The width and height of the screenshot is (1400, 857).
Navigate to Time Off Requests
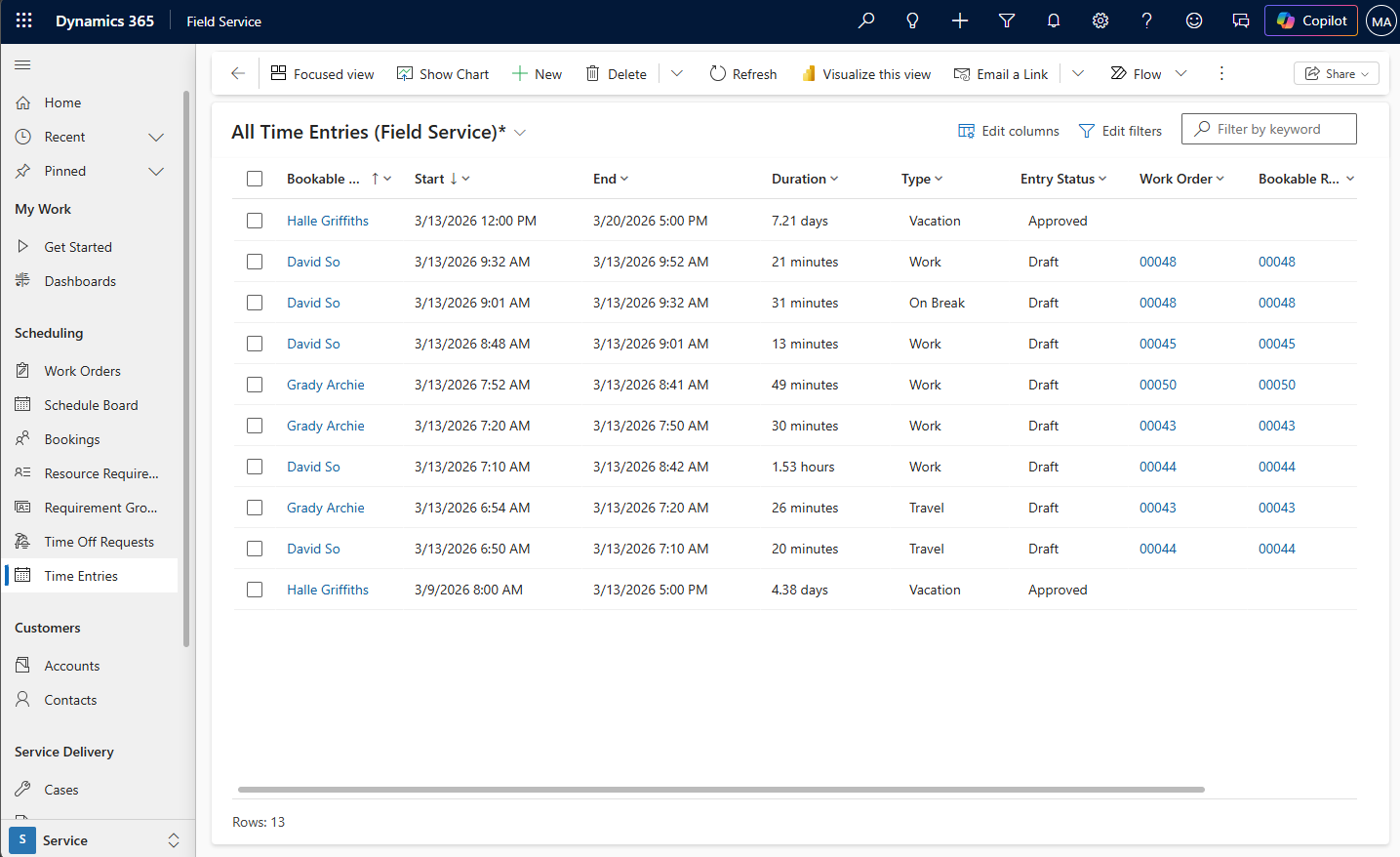[x=99, y=541]
